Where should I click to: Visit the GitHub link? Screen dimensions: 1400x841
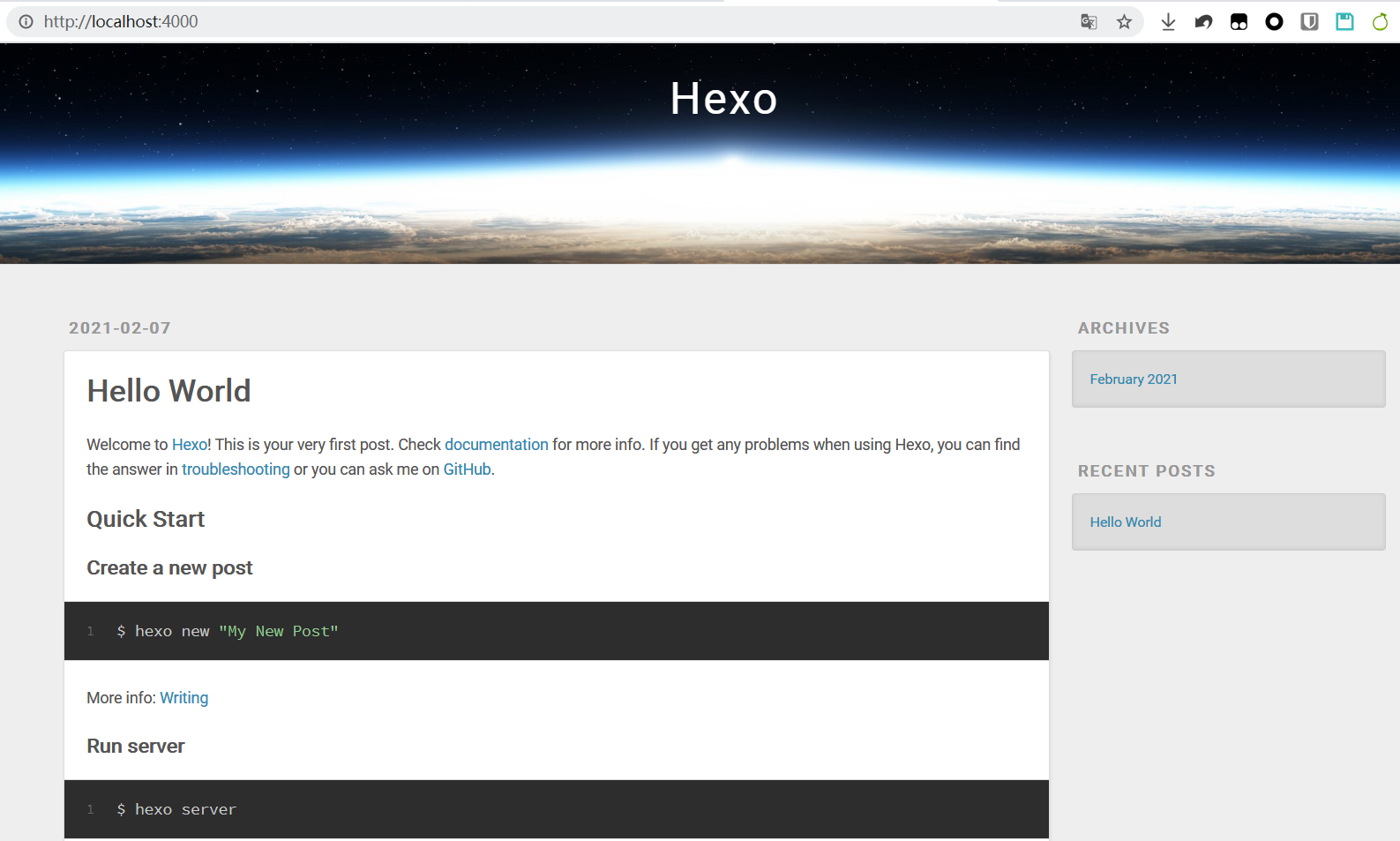coord(467,469)
